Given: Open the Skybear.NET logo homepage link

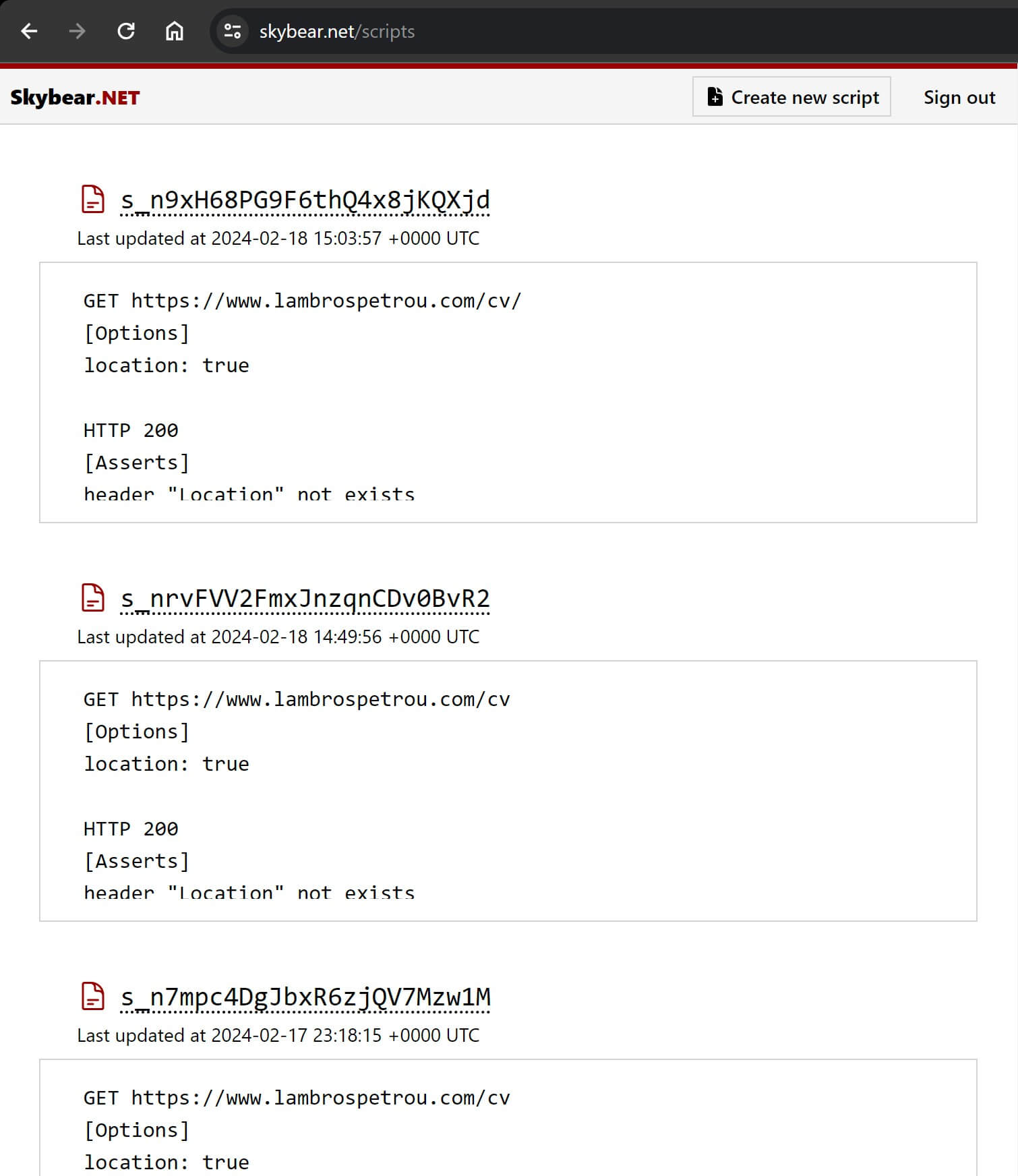Looking at the screenshot, I should (75, 97).
